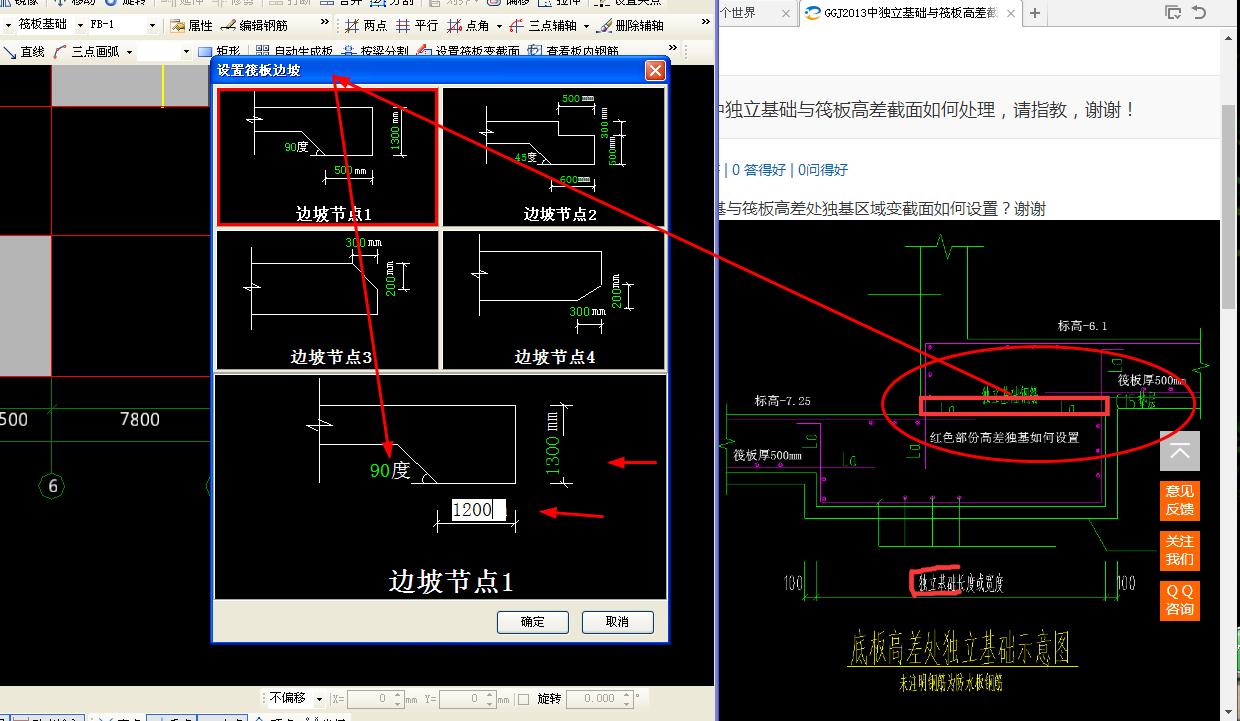This screenshot has width=1240, height=721.
Task: Select 点角 point-angle axis tool
Action: [x=468, y=25]
